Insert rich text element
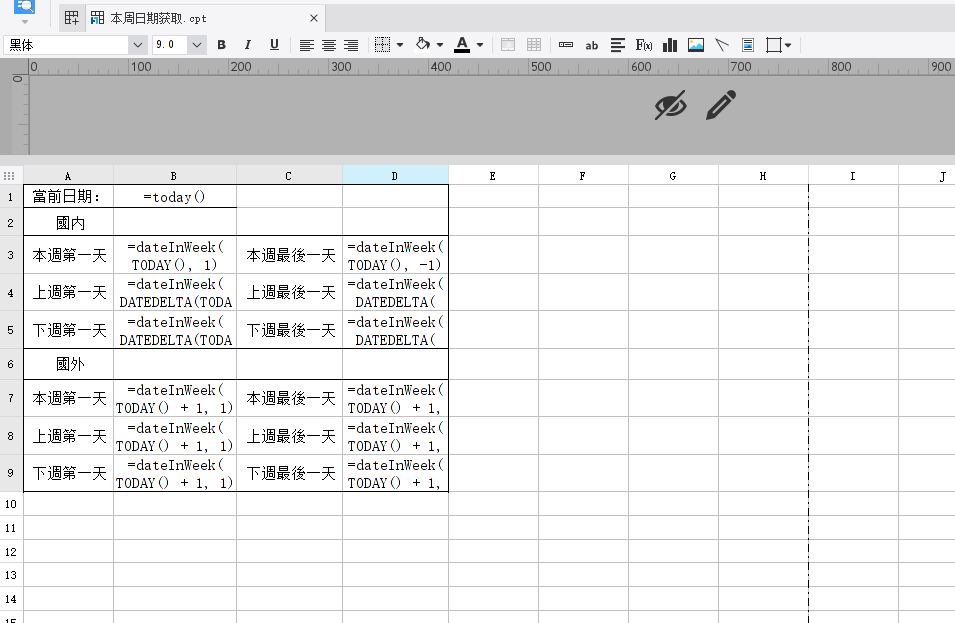 point(618,45)
